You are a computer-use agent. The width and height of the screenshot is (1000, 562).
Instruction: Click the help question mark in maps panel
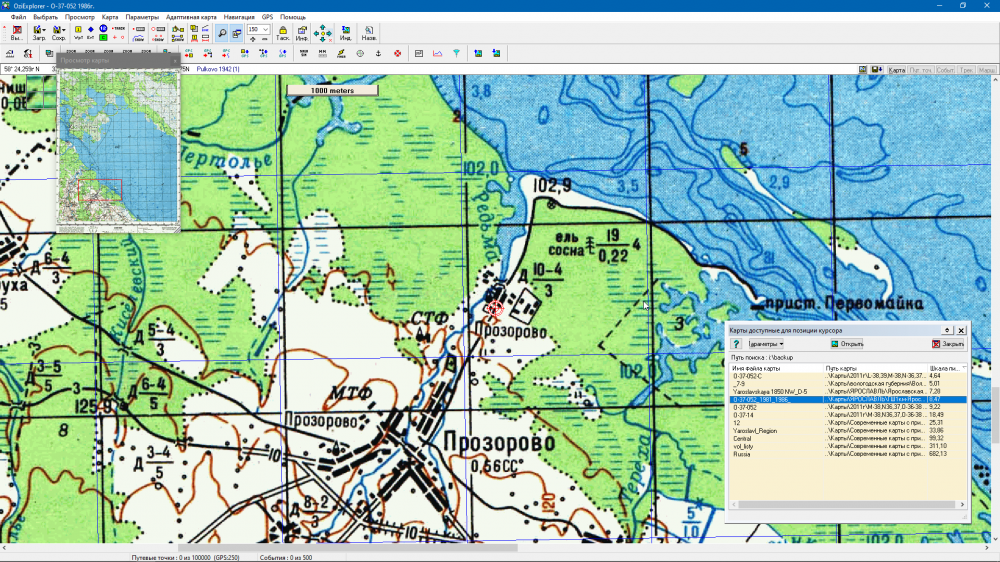(735, 344)
